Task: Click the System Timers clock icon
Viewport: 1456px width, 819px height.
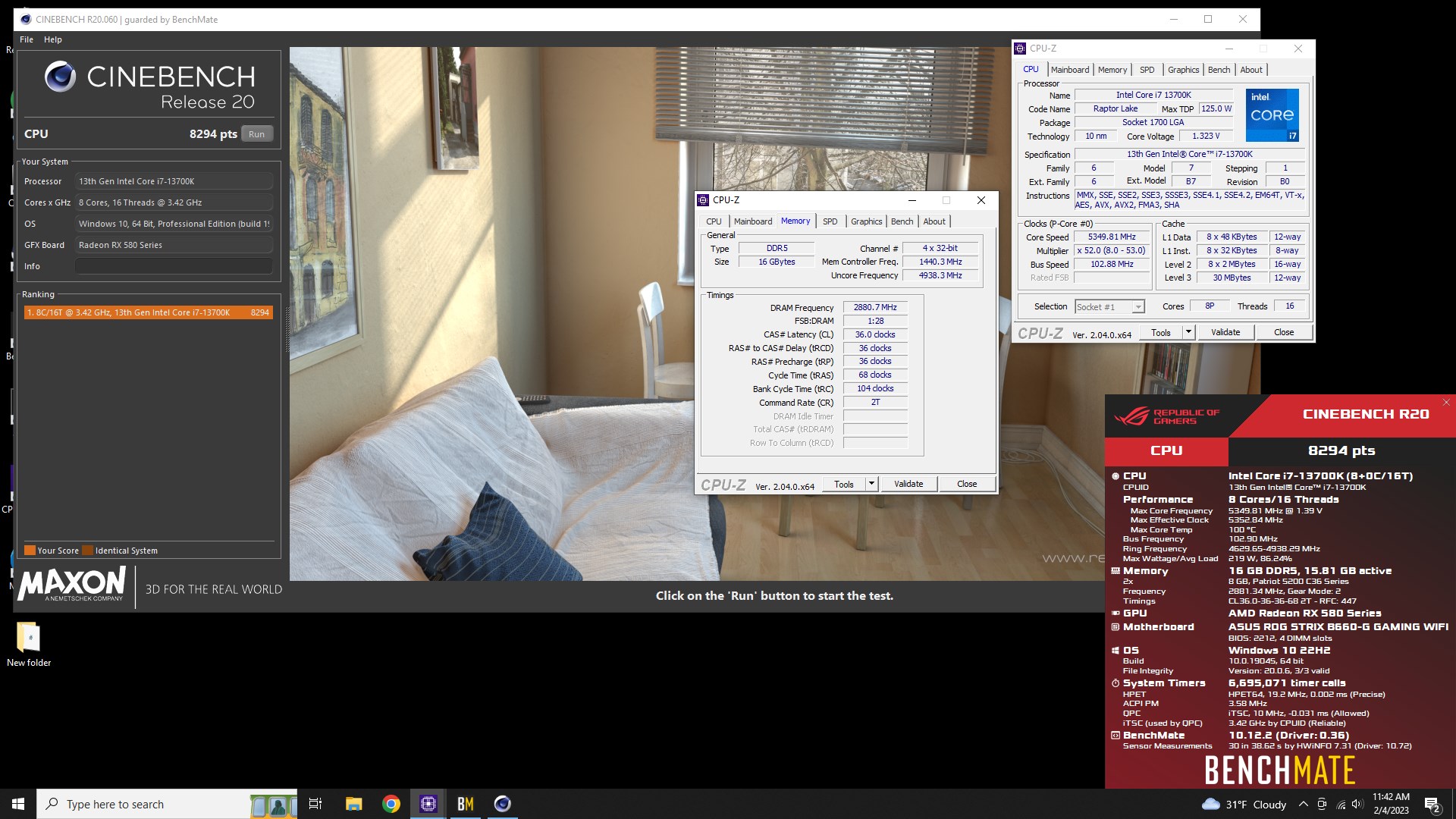Action: point(1116,683)
